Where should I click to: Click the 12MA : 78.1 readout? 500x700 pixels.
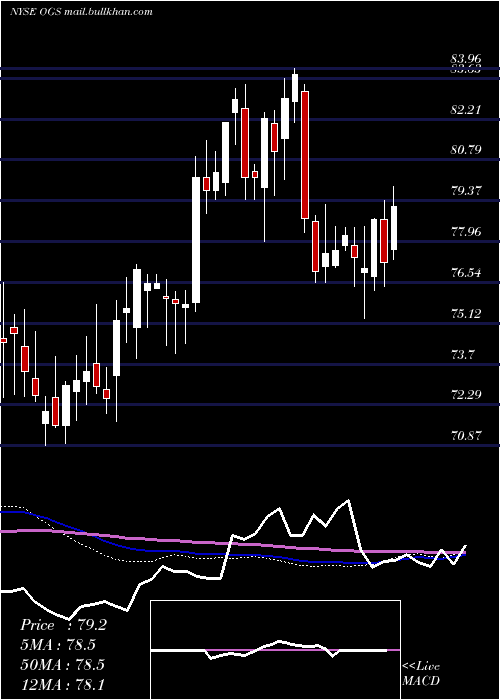(x=62, y=683)
